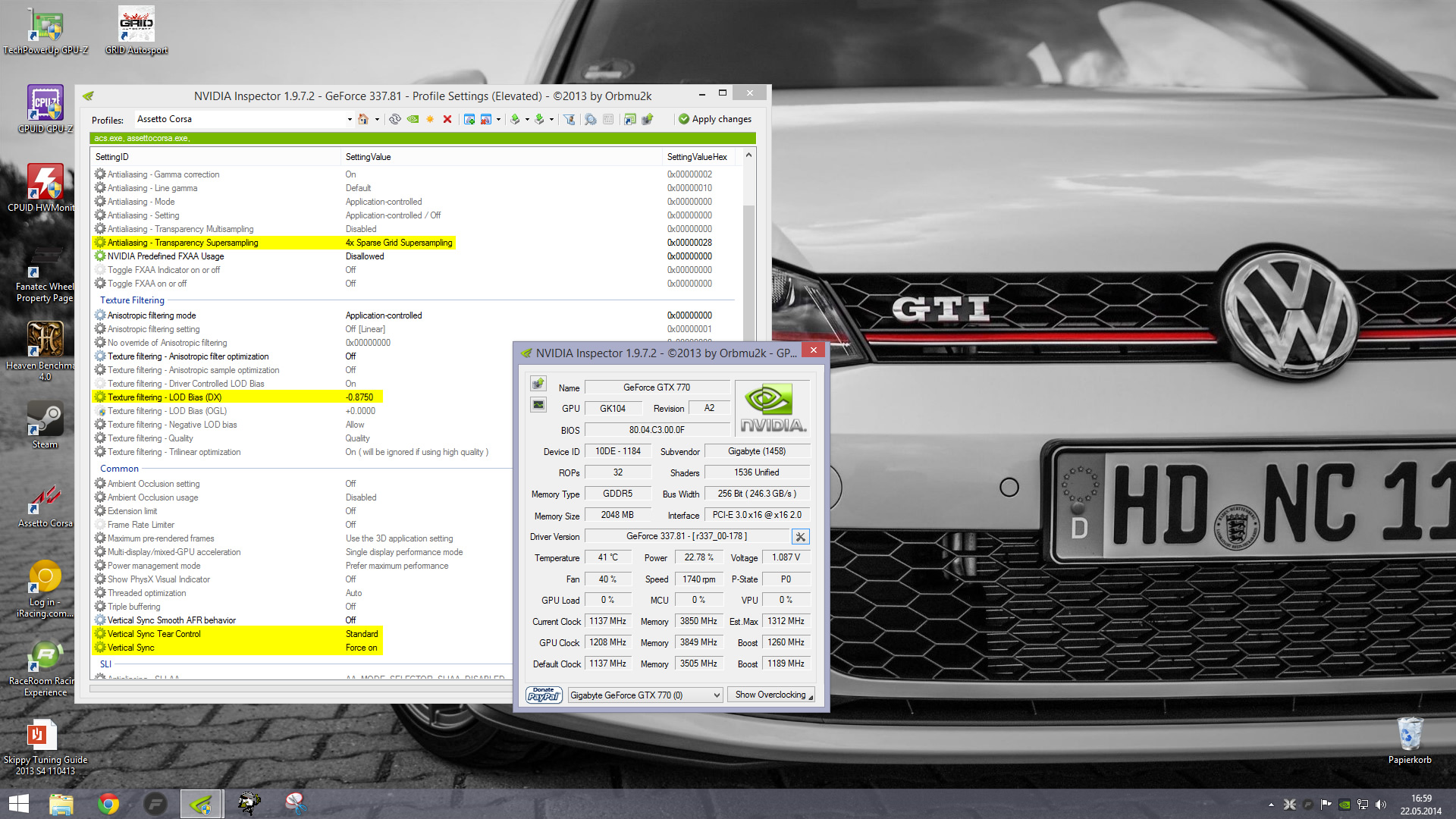
Task: Open Chrome from the taskbar
Action: pyautogui.click(x=108, y=804)
